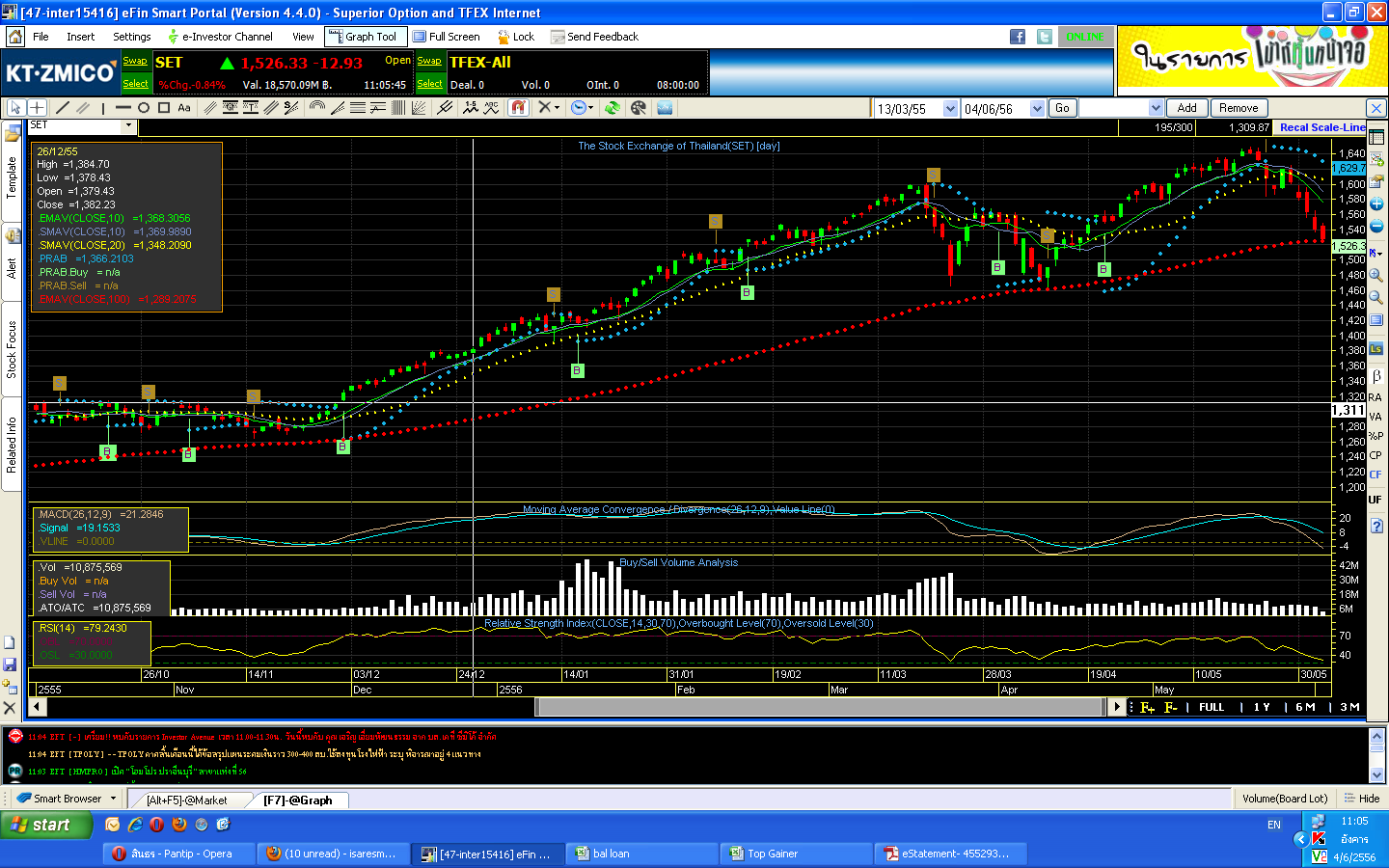1389x868 pixels.
Task: Click the F+ zoom in icon
Action: click(1147, 707)
